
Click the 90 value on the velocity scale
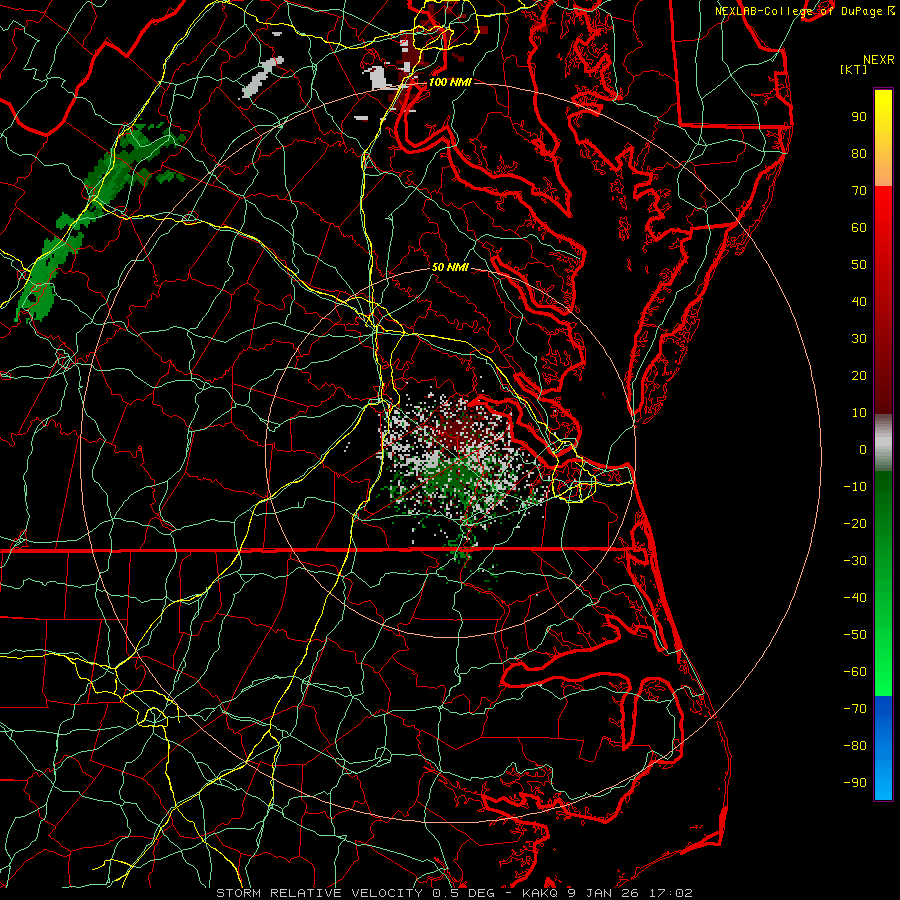(x=859, y=117)
